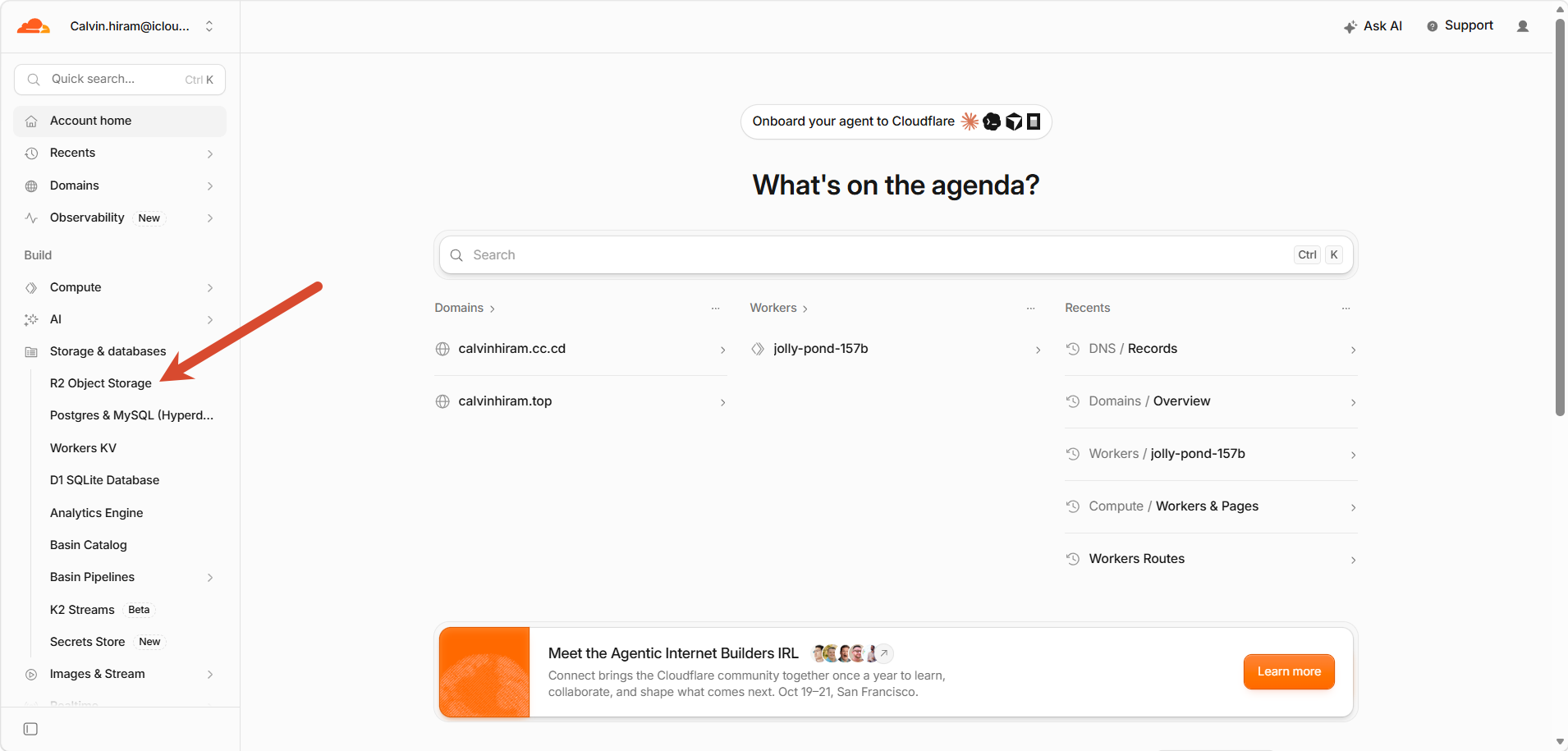Click the globe icon beside calvinhiram.top
The height and width of the screenshot is (751, 1568).
coord(442,401)
